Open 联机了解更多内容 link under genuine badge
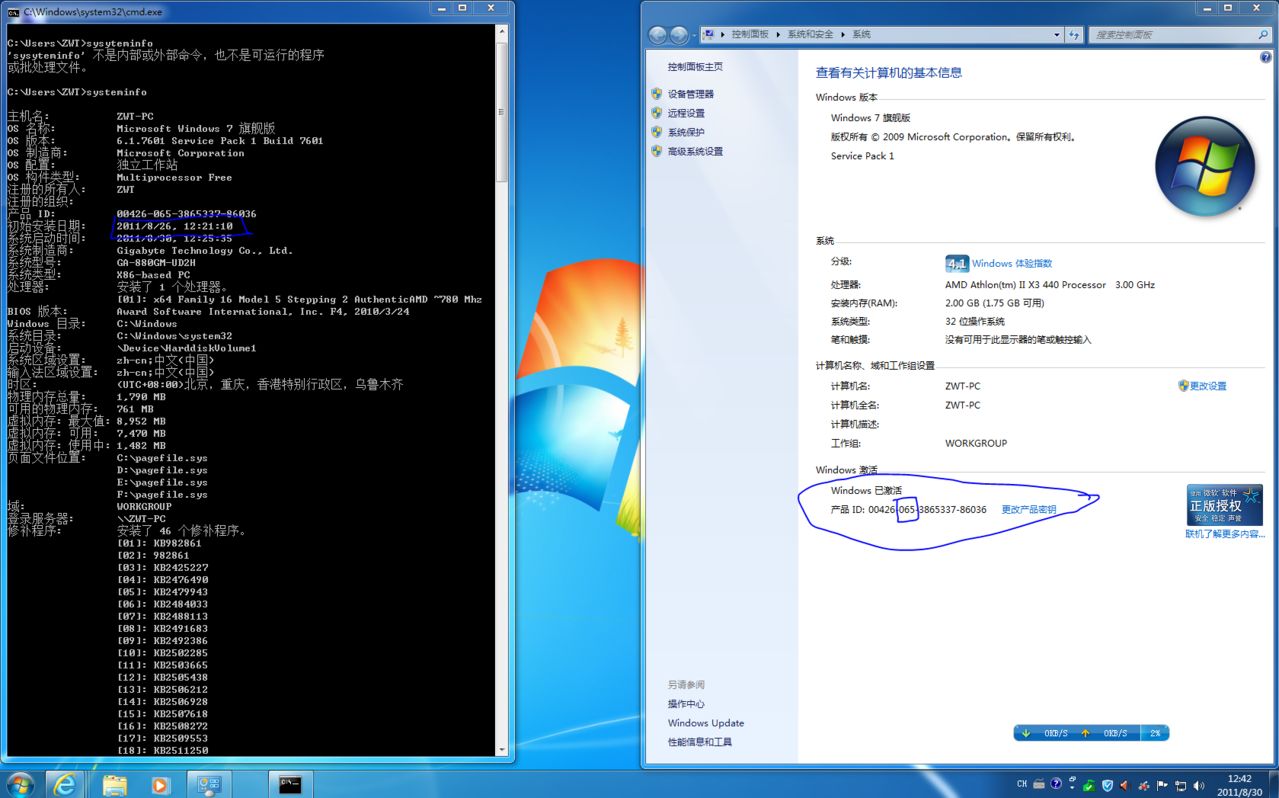This screenshot has height=798, width=1279. [1225, 534]
